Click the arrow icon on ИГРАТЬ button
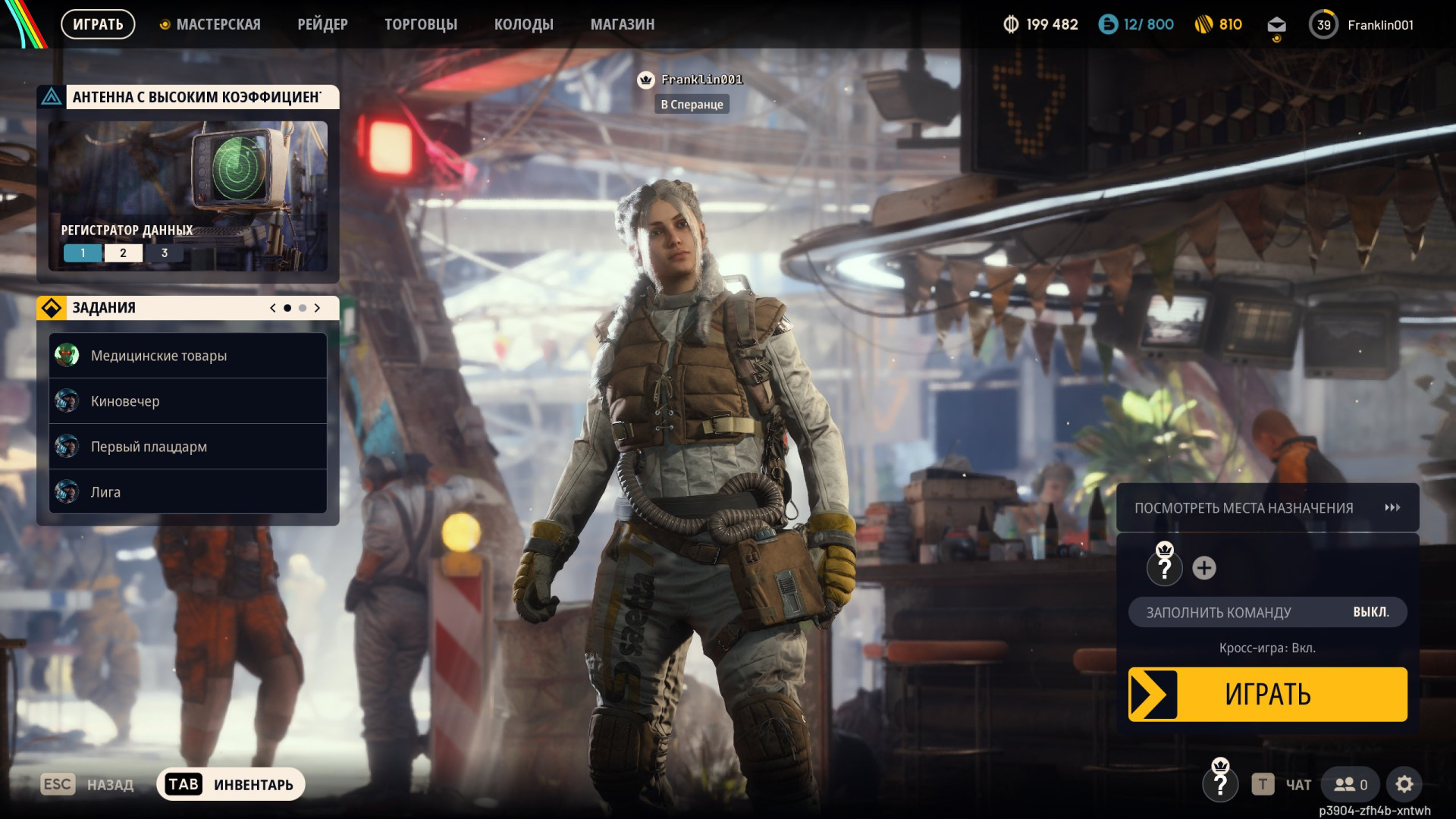The height and width of the screenshot is (819, 1456). [1153, 694]
